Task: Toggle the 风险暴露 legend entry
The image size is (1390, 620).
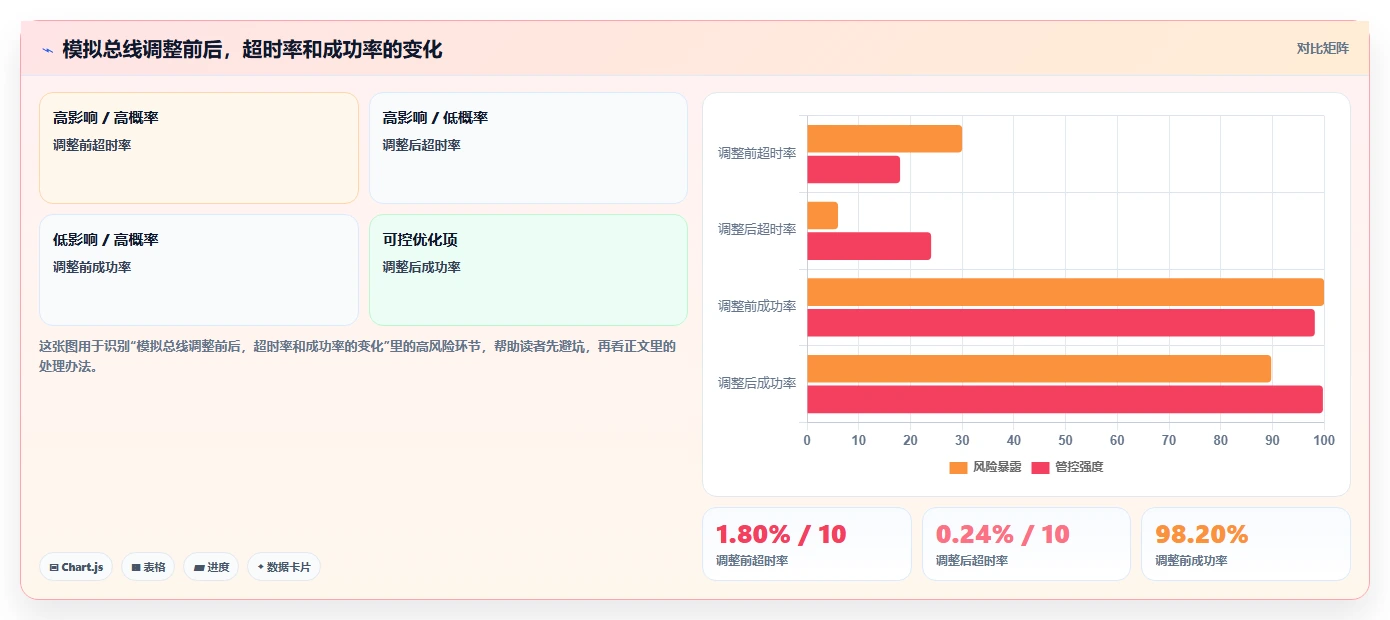Action: [x=985, y=467]
